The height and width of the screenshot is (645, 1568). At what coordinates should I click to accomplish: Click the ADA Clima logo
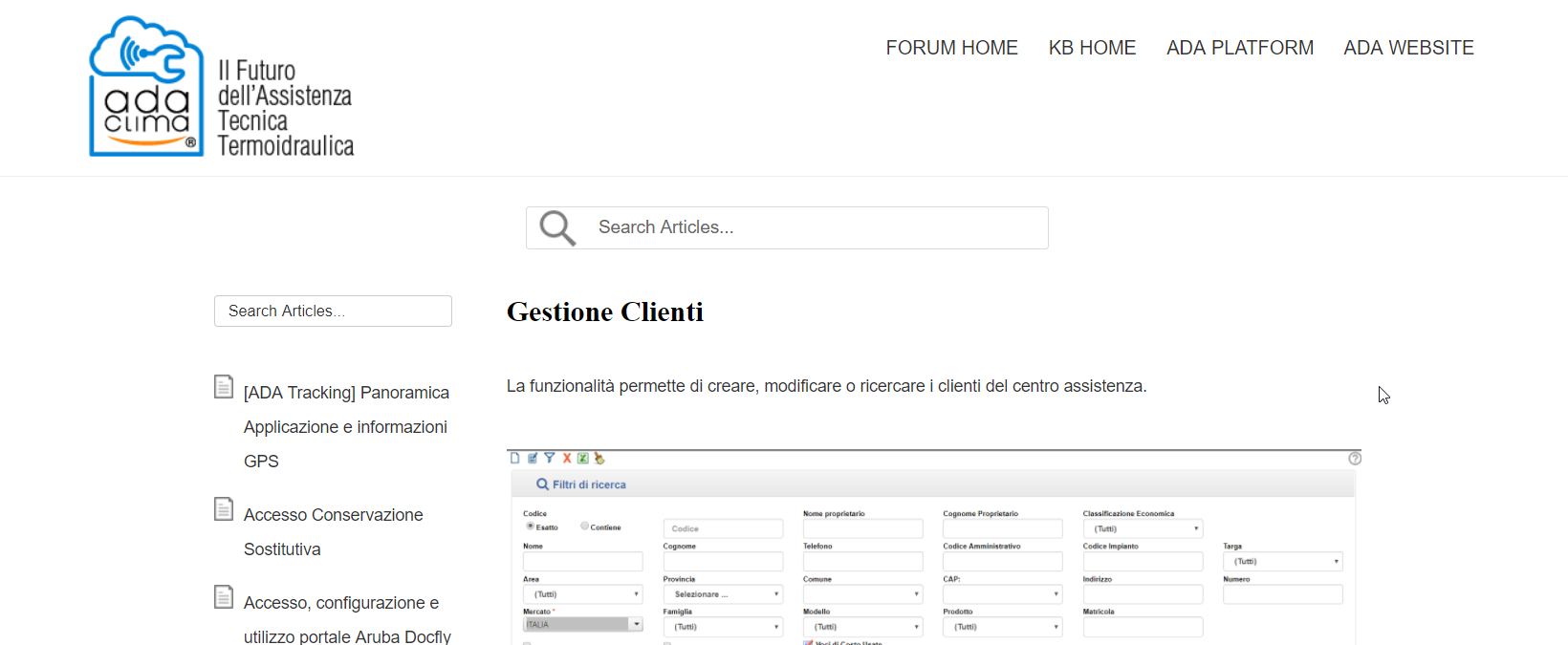146,86
